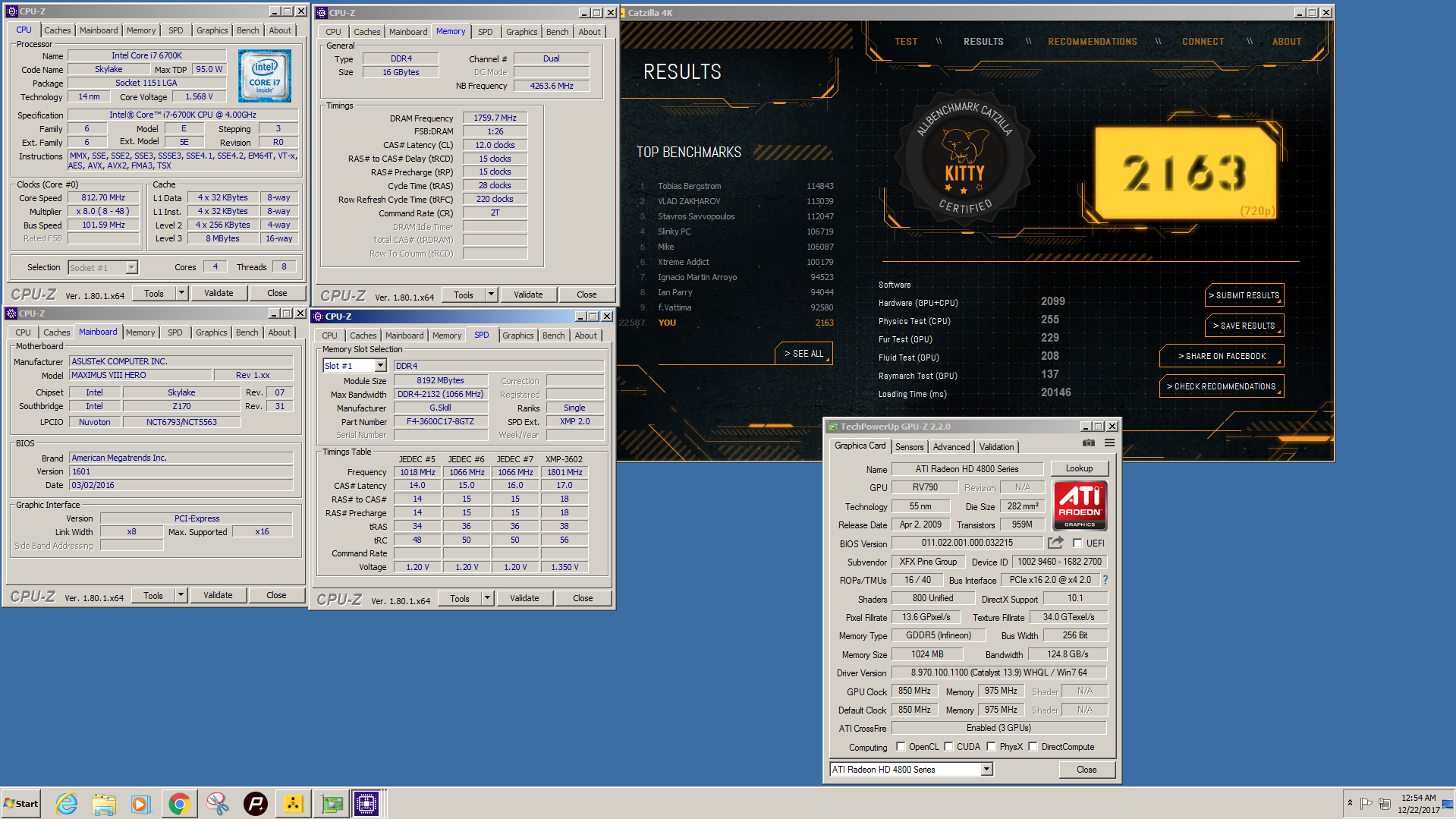The width and height of the screenshot is (1456, 819).
Task: Click the Intel Core i7 logo
Action: [x=264, y=76]
